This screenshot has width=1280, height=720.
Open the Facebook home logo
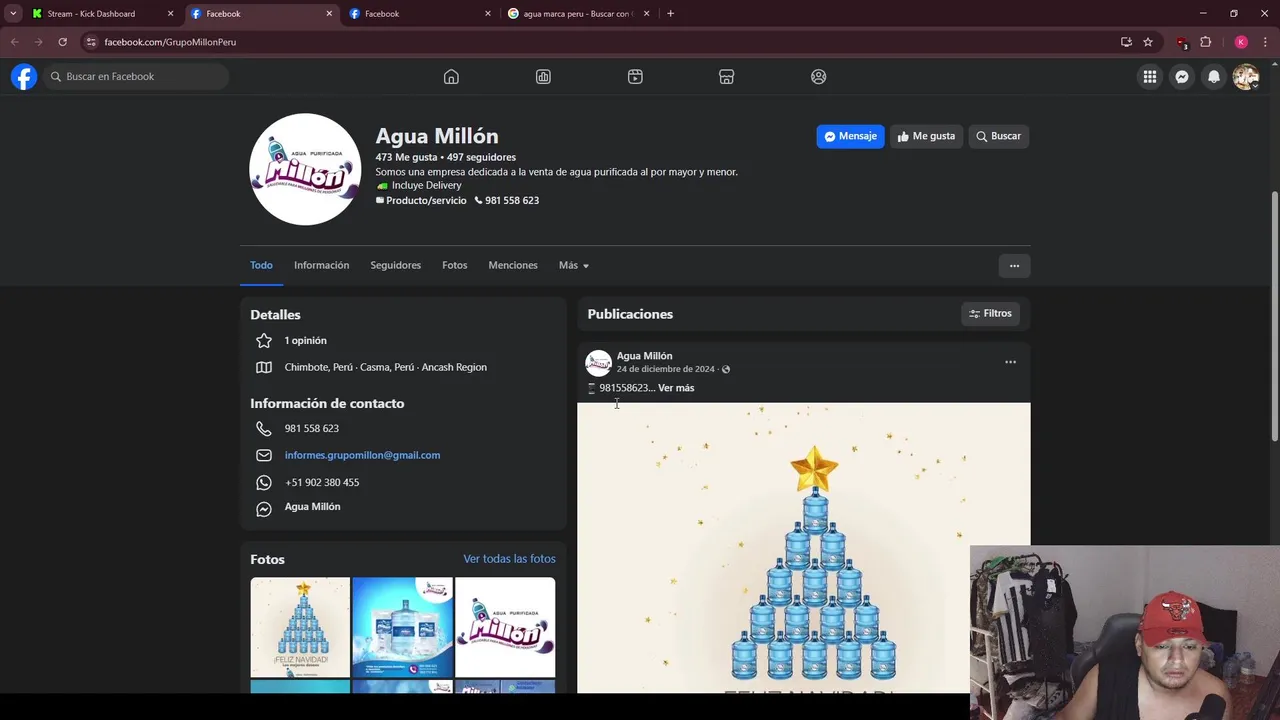24,76
